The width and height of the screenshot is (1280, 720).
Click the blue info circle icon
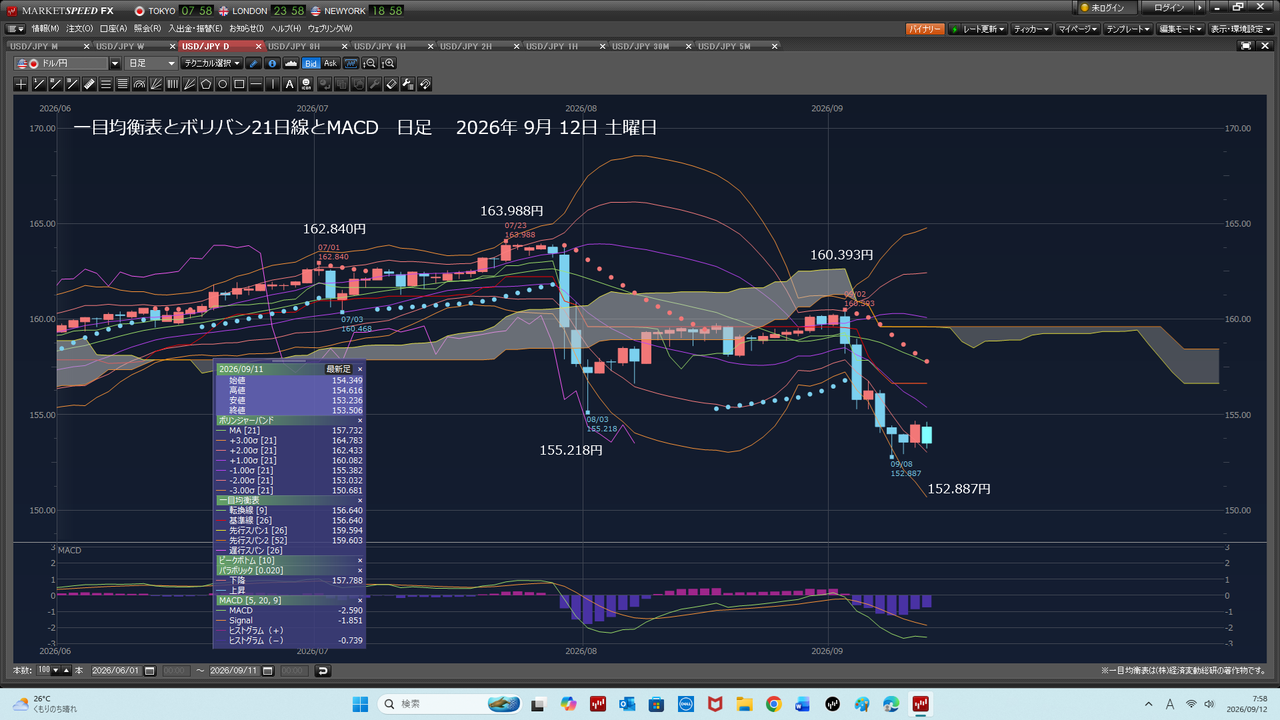[272, 63]
